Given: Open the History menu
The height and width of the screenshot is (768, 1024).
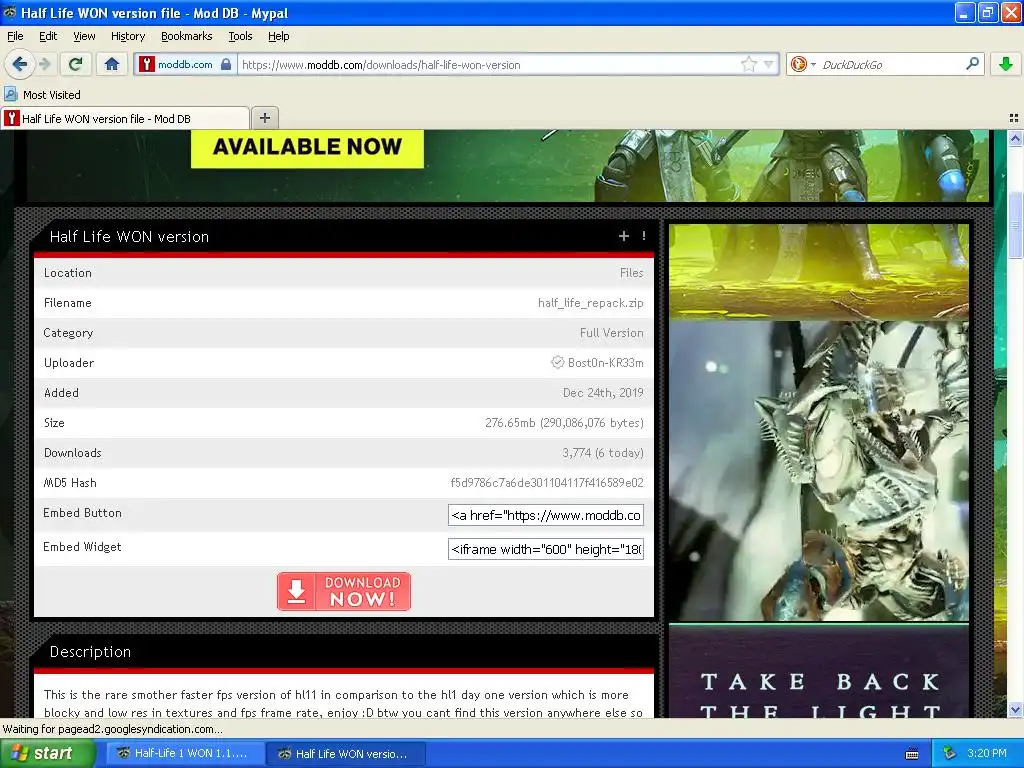Looking at the screenshot, I should pyautogui.click(x=127, y=36).
